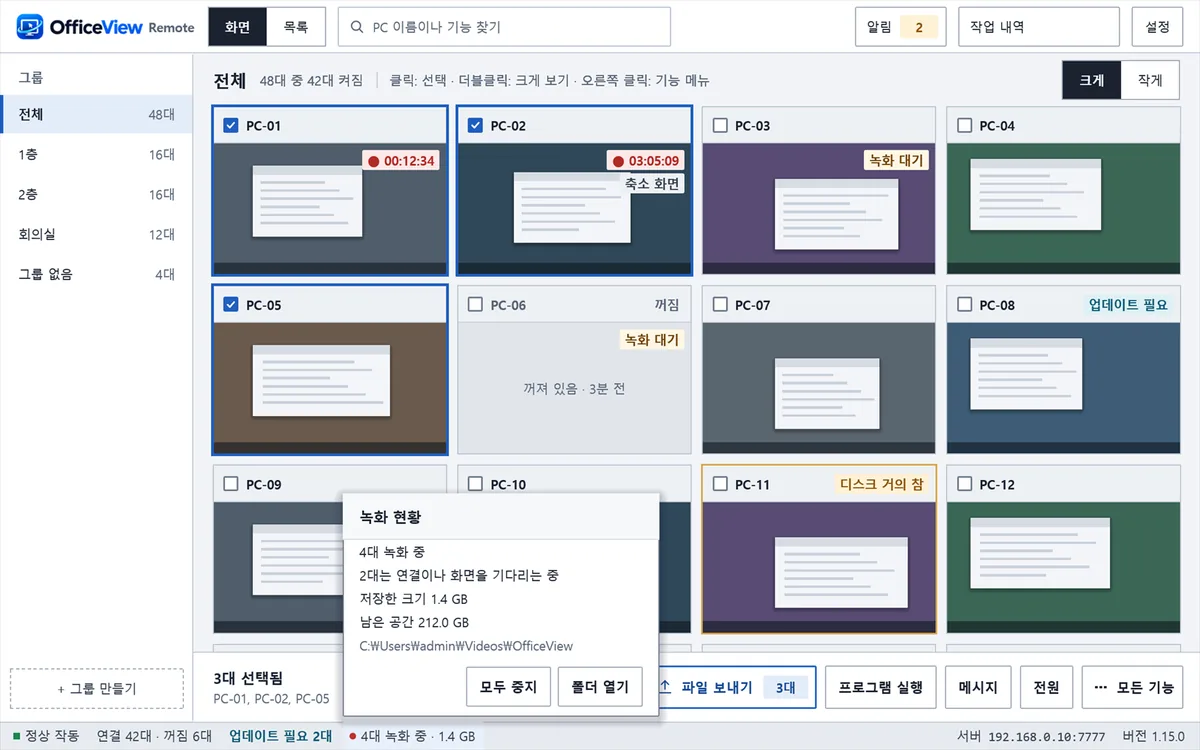
Task: Check the PC-12 checkbox
Action: point(964,484)
